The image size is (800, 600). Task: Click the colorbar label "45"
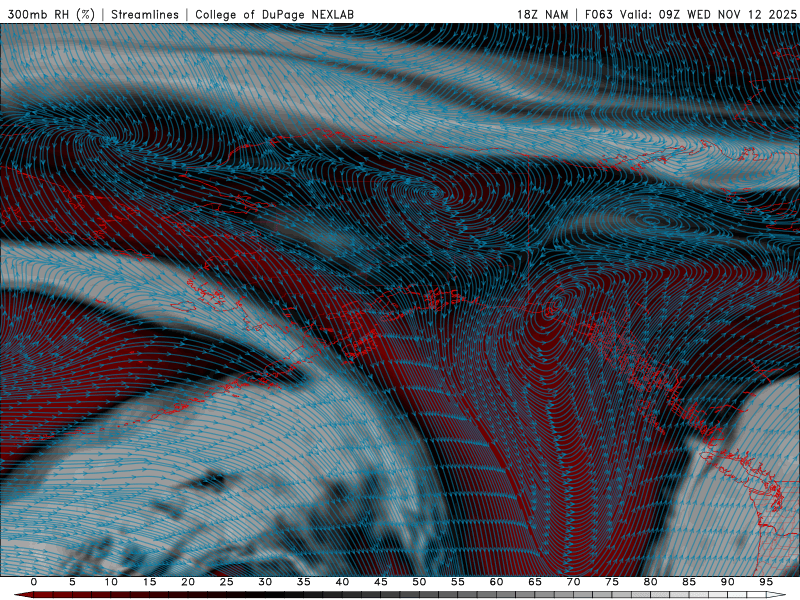click(x=381, y=582)
